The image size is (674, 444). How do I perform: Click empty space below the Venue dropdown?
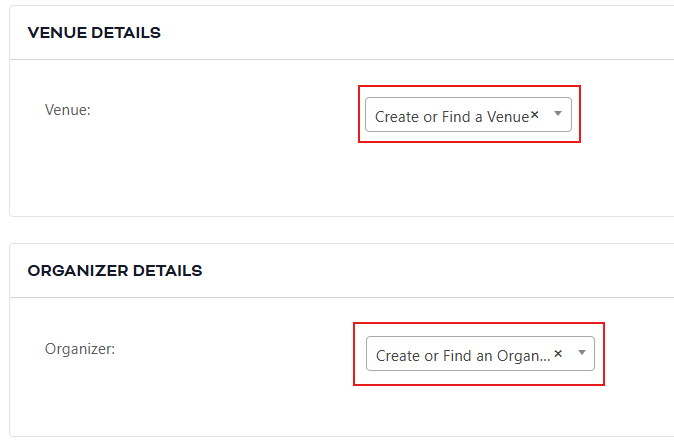[x=468, y=180]
